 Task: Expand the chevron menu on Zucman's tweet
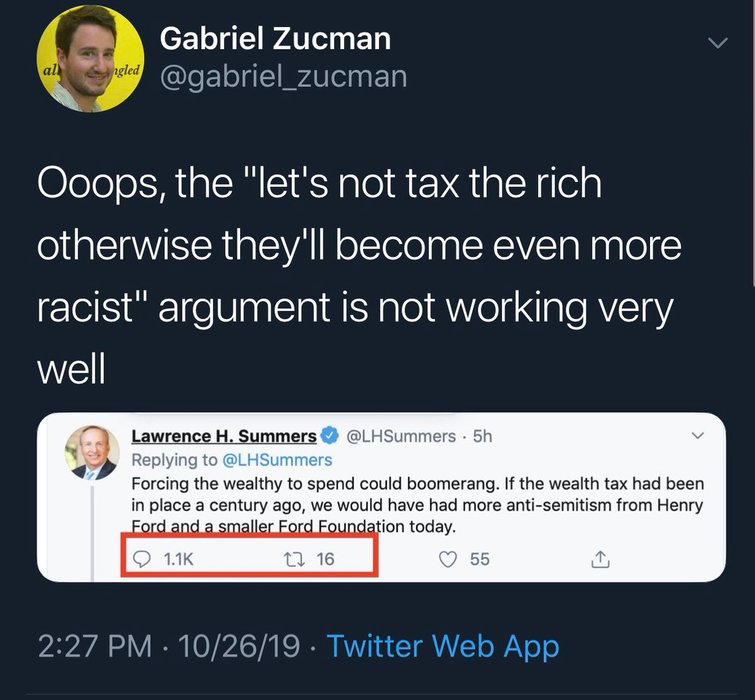click(x=716, y=43)
